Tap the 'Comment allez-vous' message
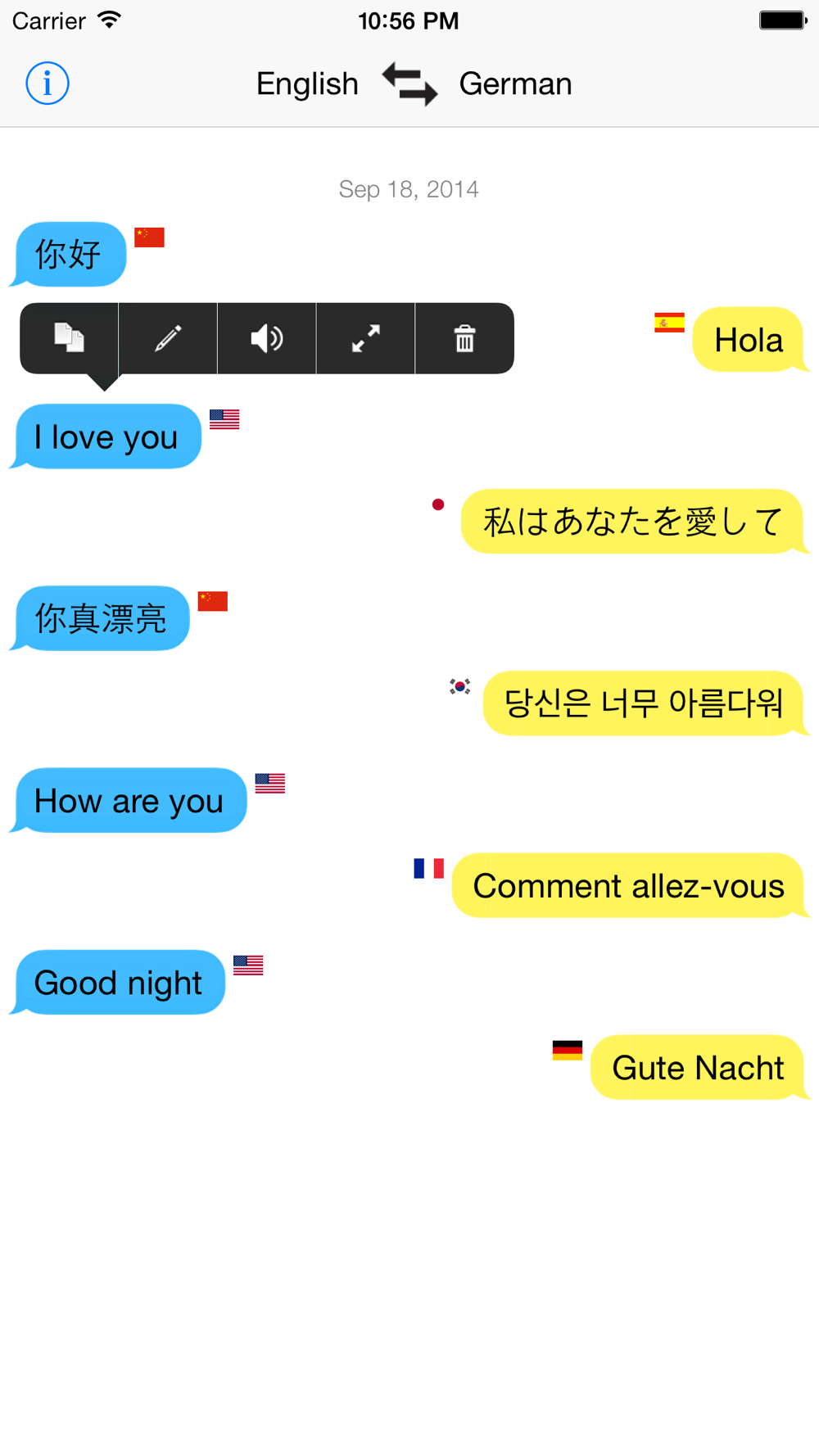Viewport: 819px width, 1456px height. tap(629, 885)
